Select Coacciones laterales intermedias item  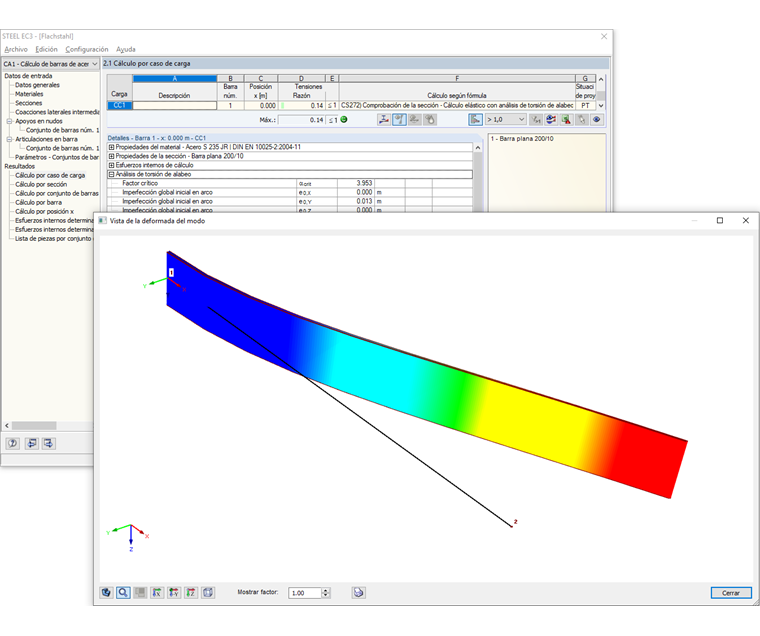[x=57, y=112]
